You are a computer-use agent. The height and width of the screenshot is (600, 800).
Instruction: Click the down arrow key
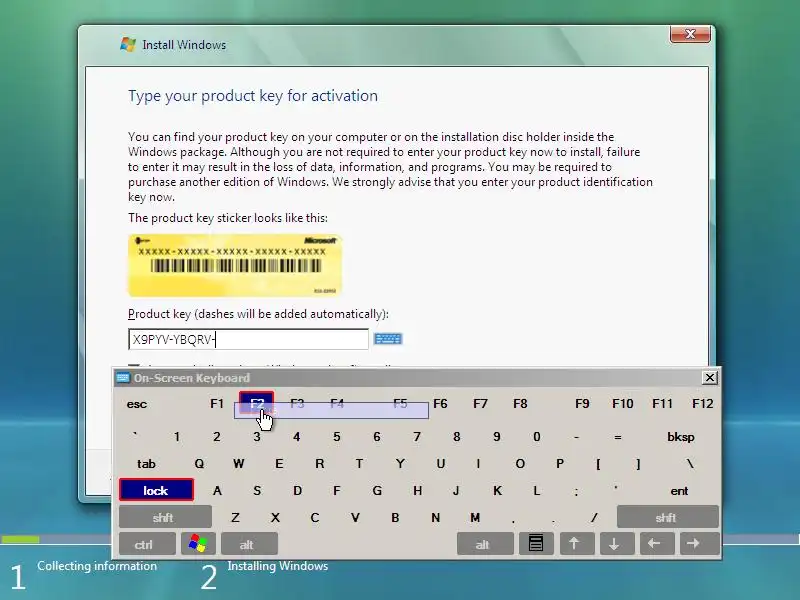[x=615, y=544]
